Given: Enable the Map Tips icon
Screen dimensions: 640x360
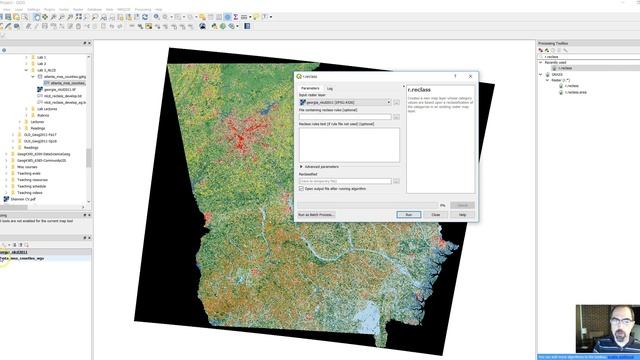Looking at the screenshot, I should click(x=256, y=17).
